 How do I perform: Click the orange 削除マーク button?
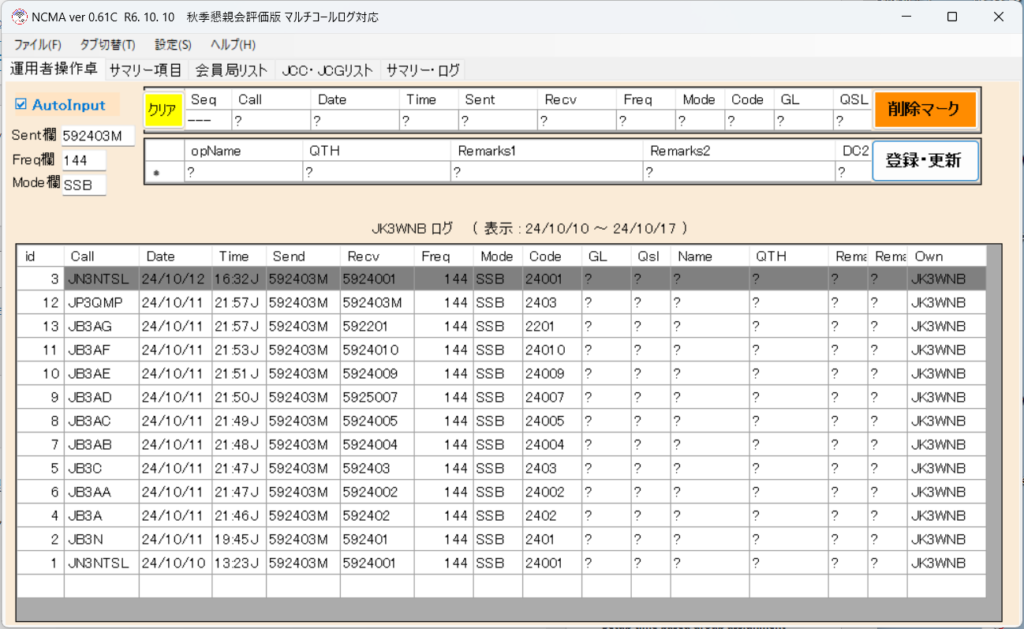924,109
